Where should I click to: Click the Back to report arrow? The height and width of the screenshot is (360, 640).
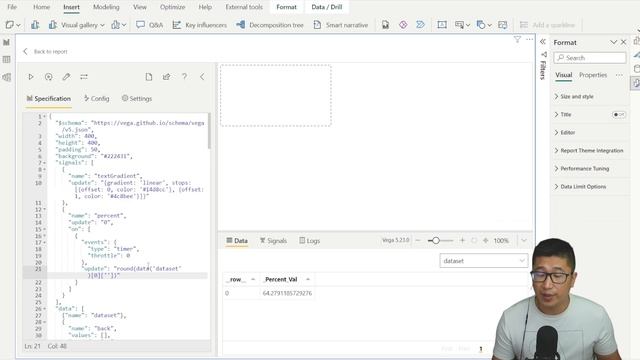pos(26,51)
